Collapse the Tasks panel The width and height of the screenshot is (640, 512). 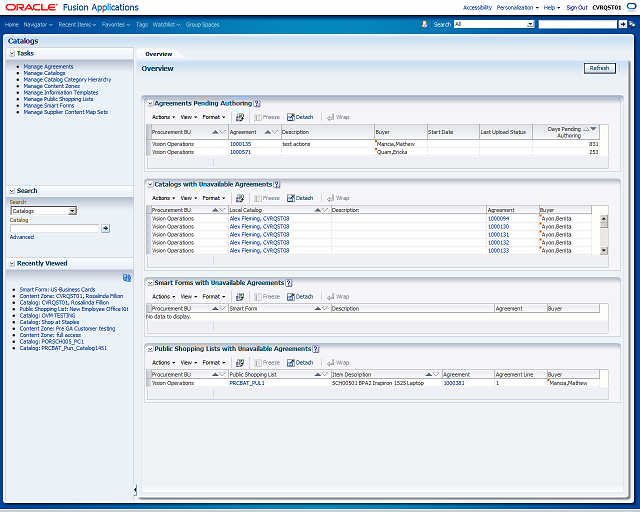pyautogui.click(x=12, y=53)
